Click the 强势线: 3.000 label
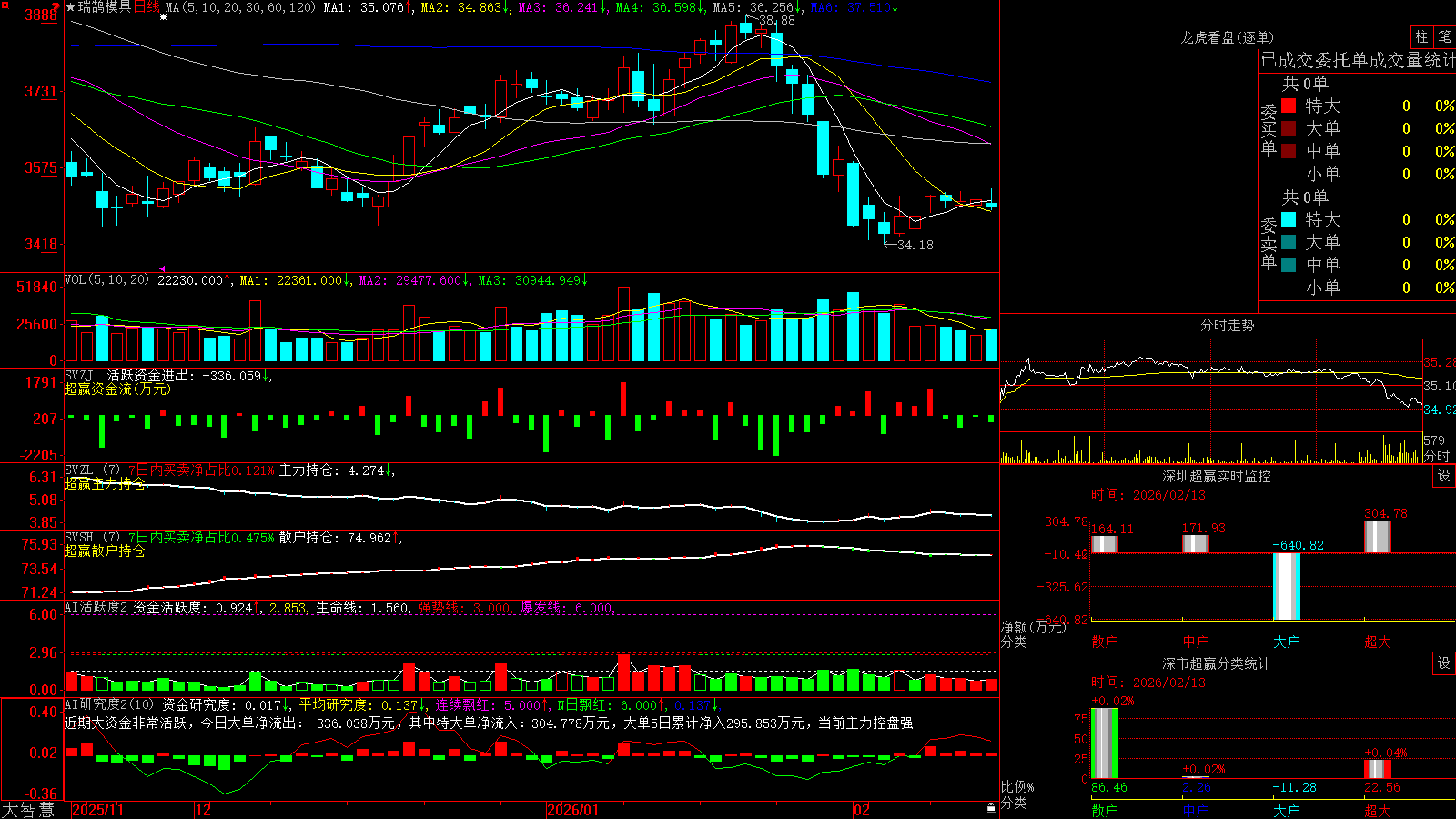The height and width of the screenshot is (819, 1456). point(464,607)
